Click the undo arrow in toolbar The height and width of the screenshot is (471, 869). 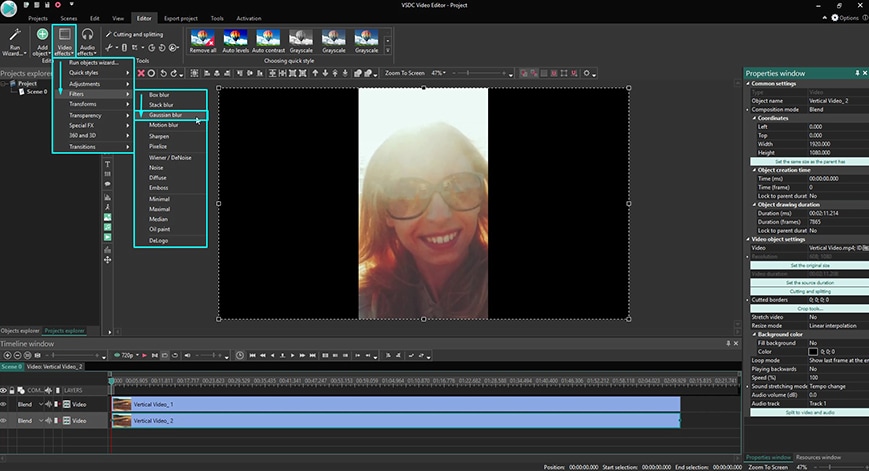tap(163, 73)
